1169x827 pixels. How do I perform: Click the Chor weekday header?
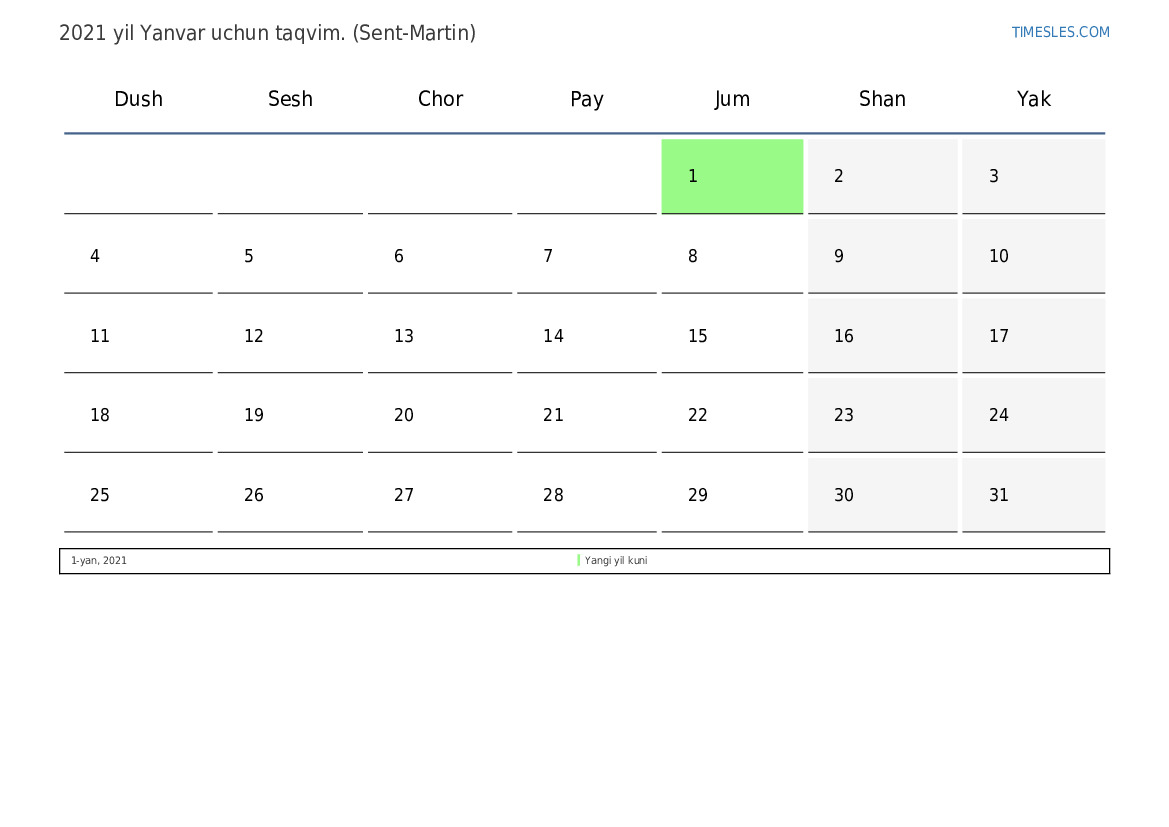pos(440,99)
